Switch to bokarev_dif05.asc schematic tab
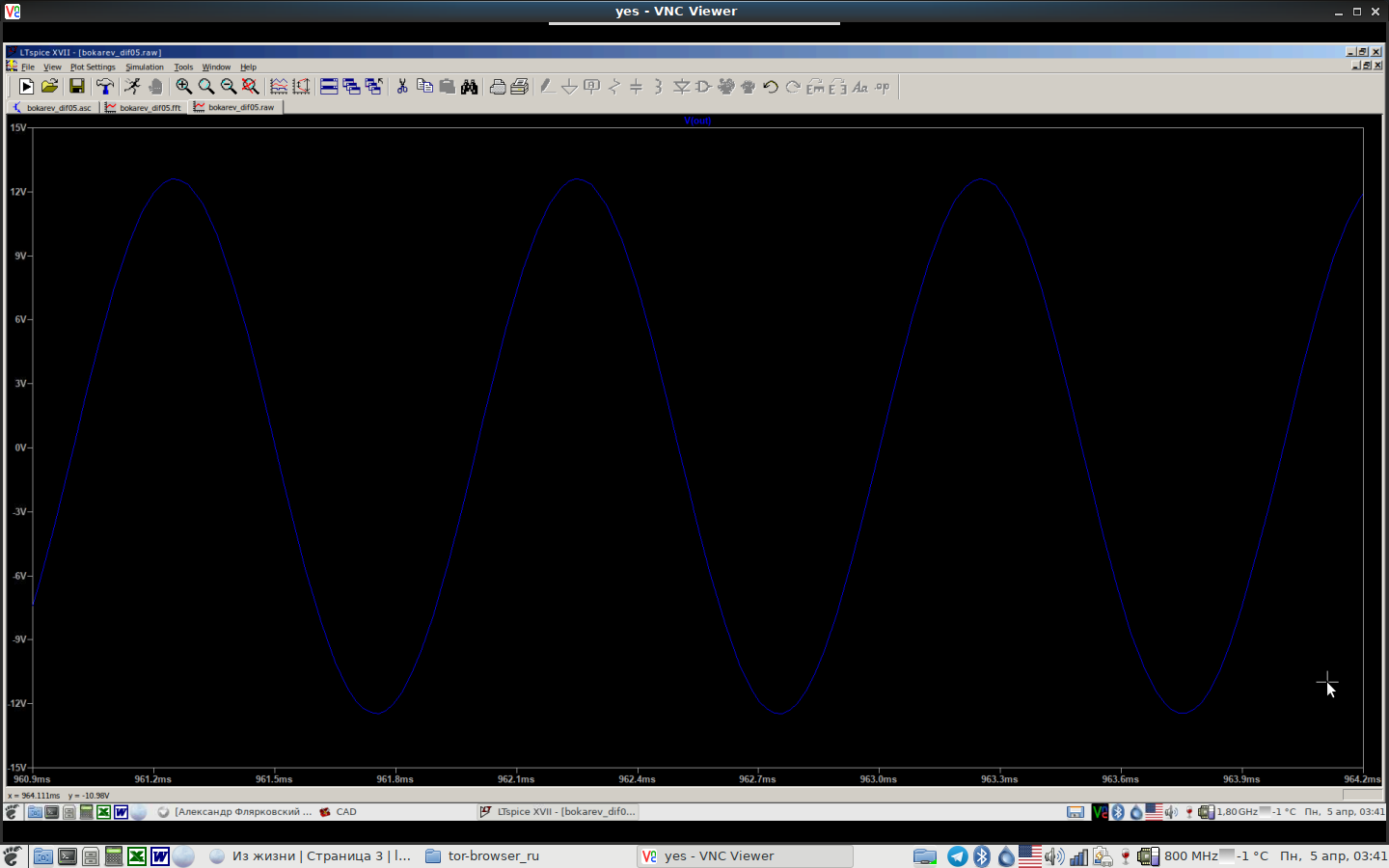Screen dimensions: 1389x868 point(53,108)
